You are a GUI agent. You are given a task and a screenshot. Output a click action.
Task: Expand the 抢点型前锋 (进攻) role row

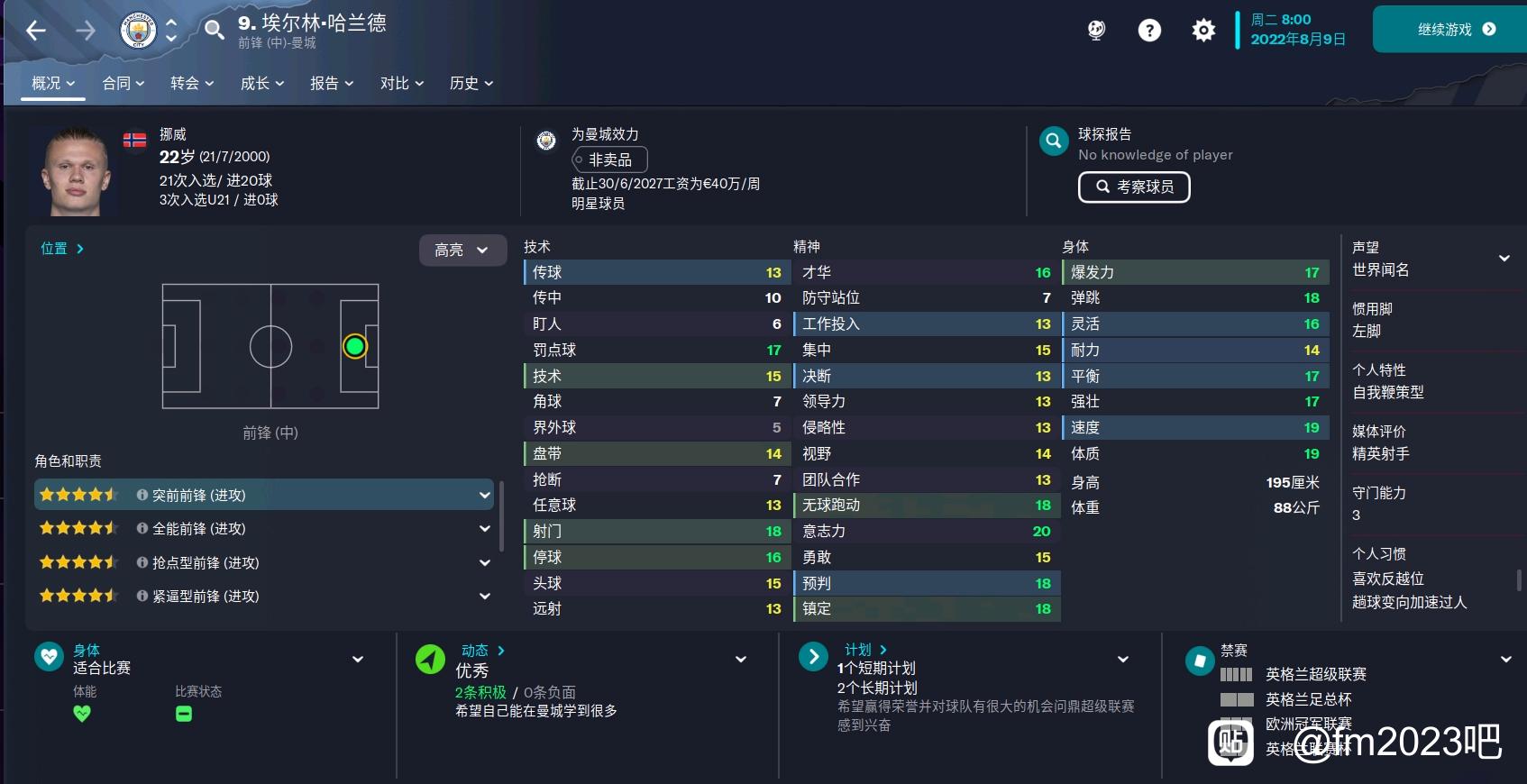pos(485,562)
